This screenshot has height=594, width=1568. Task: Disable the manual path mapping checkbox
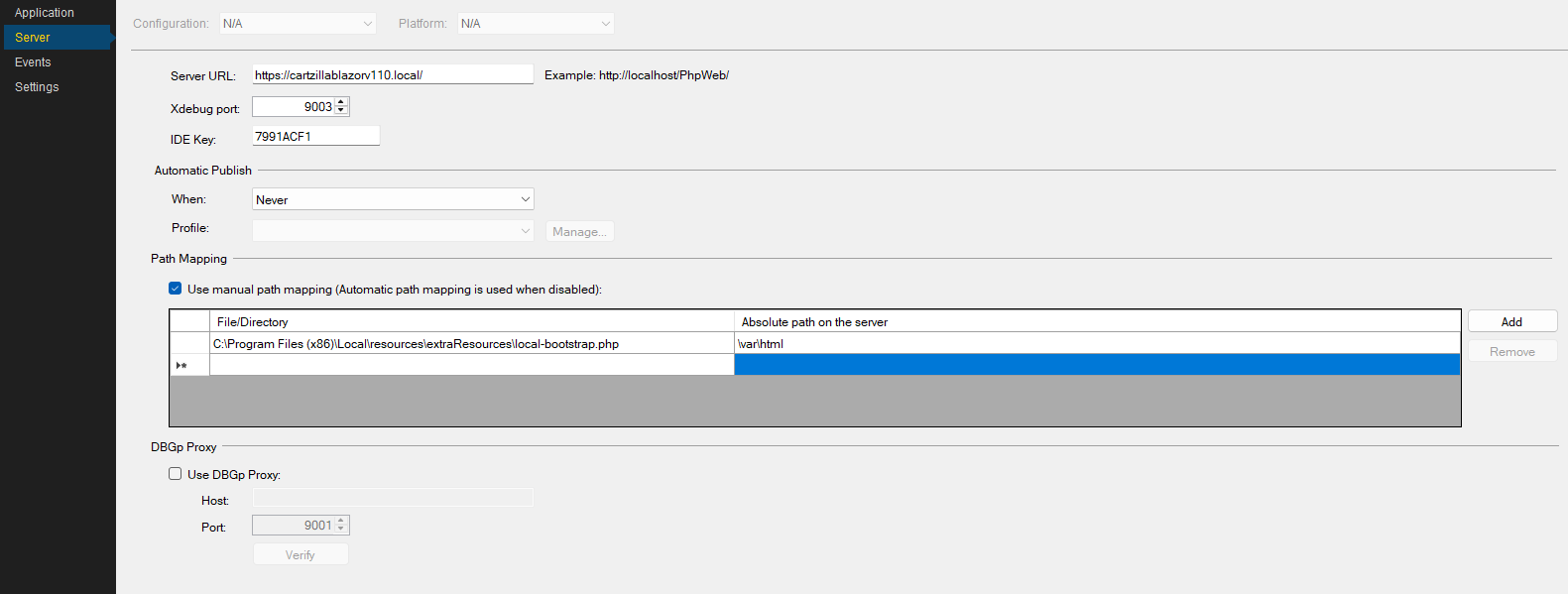point(176,289)
